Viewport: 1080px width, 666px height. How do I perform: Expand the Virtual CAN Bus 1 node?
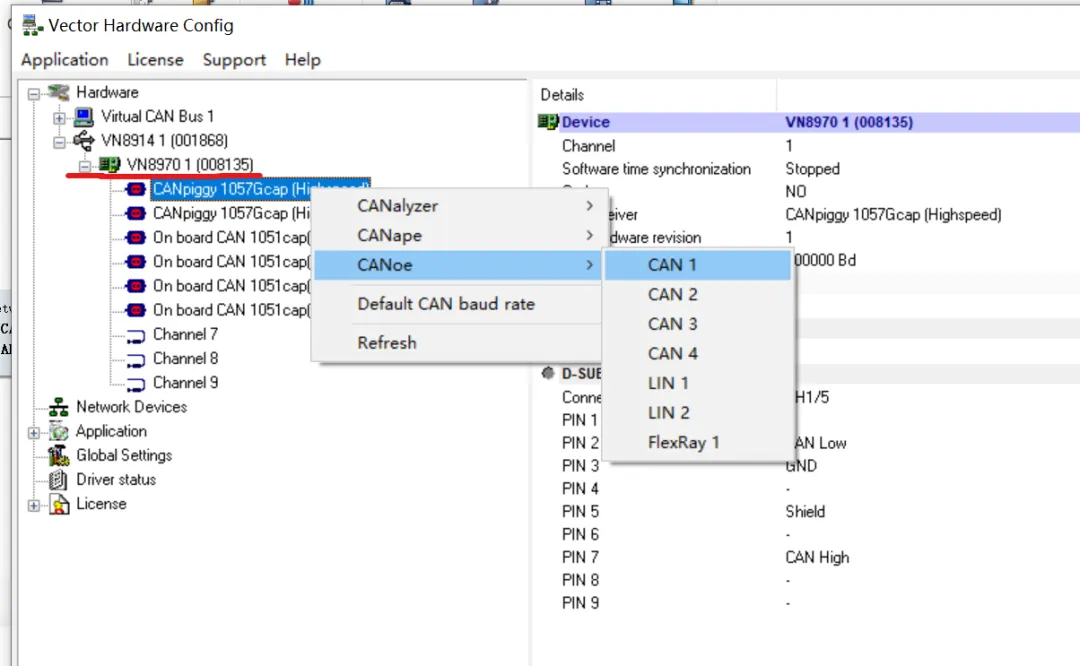(59, 118)
